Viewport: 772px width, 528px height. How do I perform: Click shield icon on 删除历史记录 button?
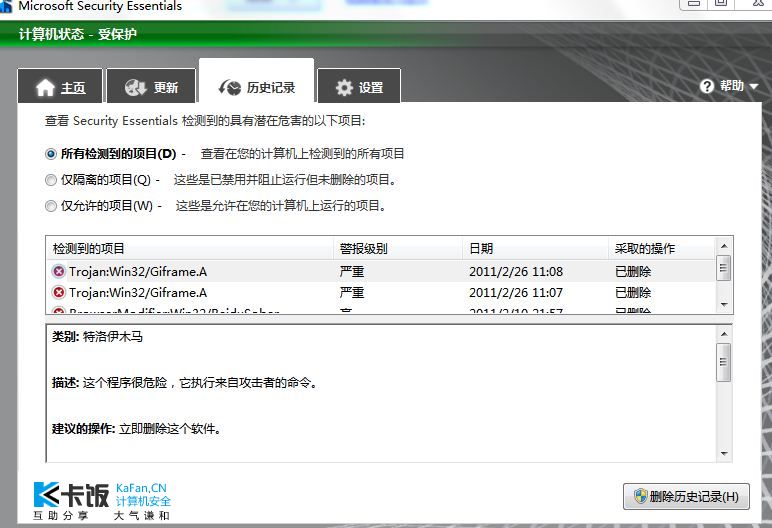tap(641, 496)
